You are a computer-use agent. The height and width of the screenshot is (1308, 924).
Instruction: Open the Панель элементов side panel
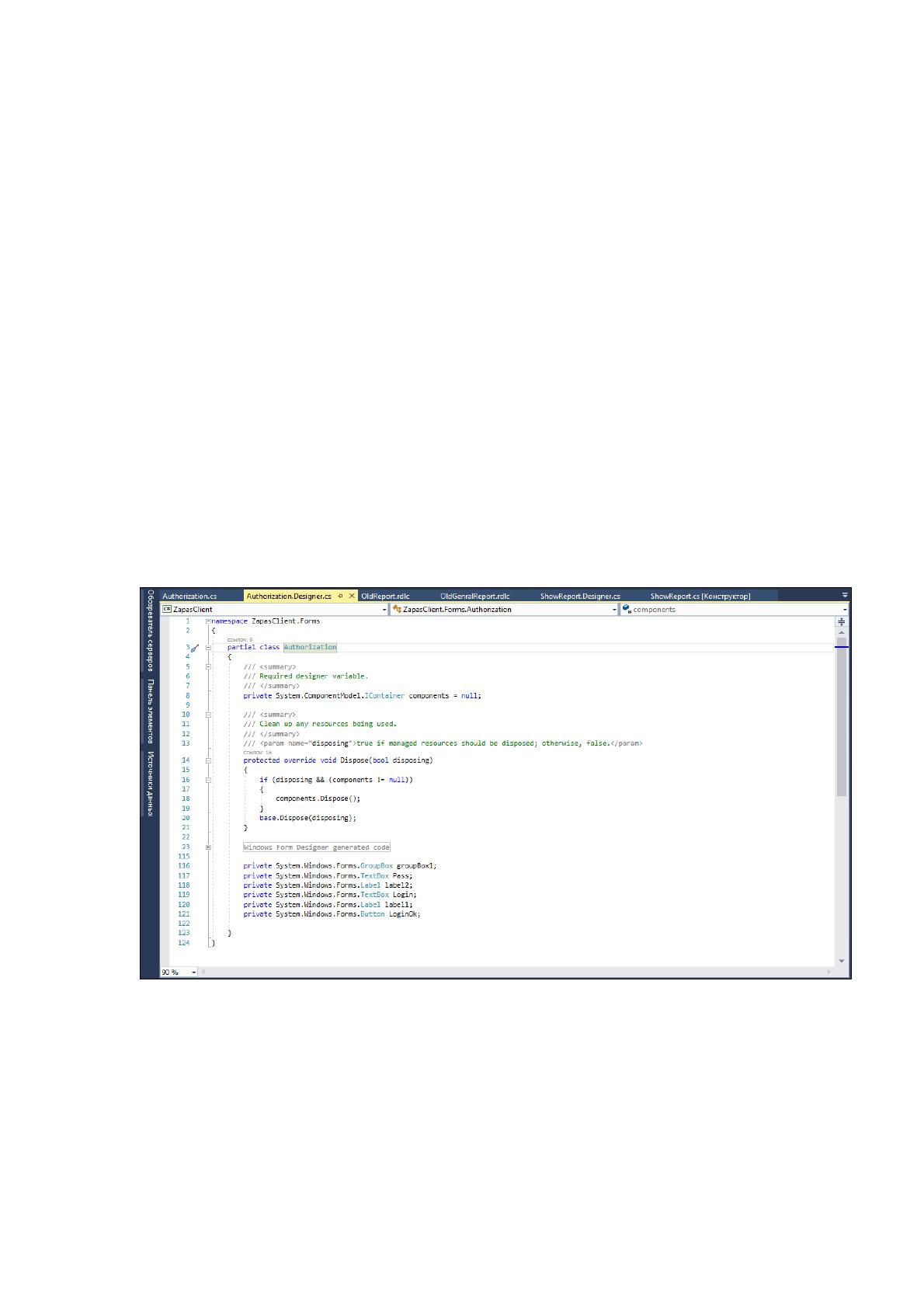coord(150,711)
